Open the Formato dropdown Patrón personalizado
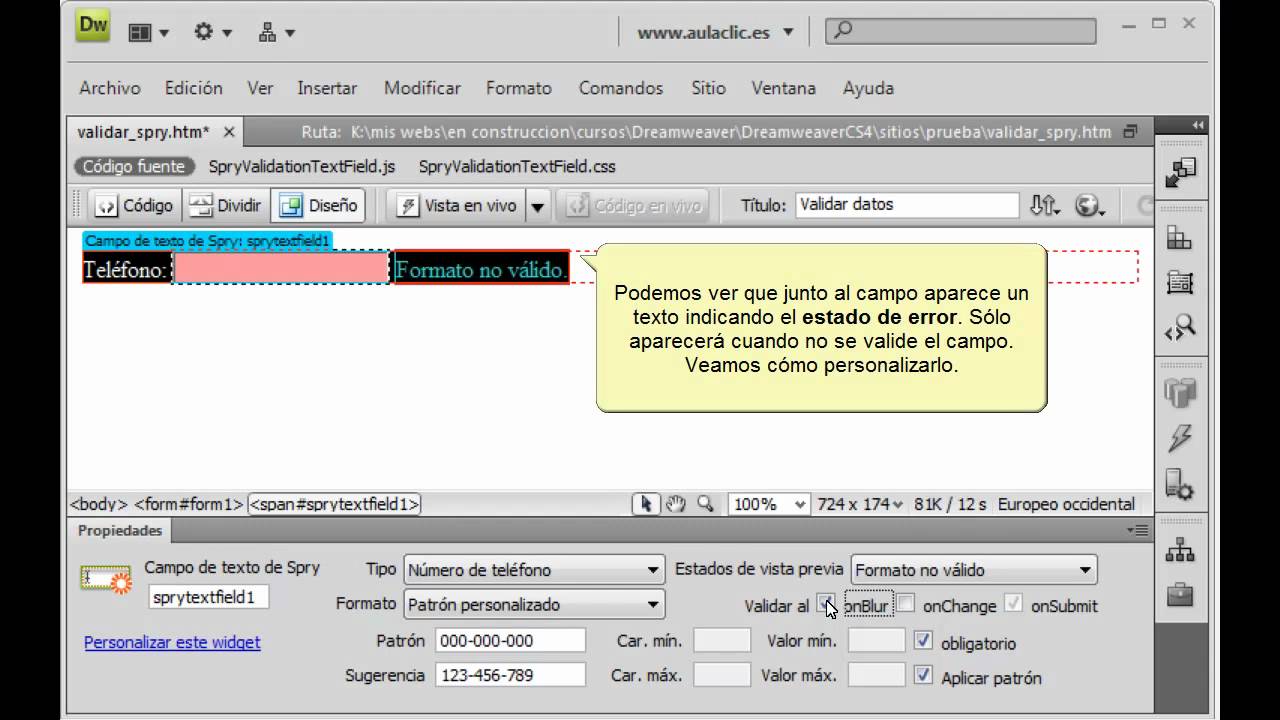The width and height of the screenshot is (1280, 720). pos(534,604)
